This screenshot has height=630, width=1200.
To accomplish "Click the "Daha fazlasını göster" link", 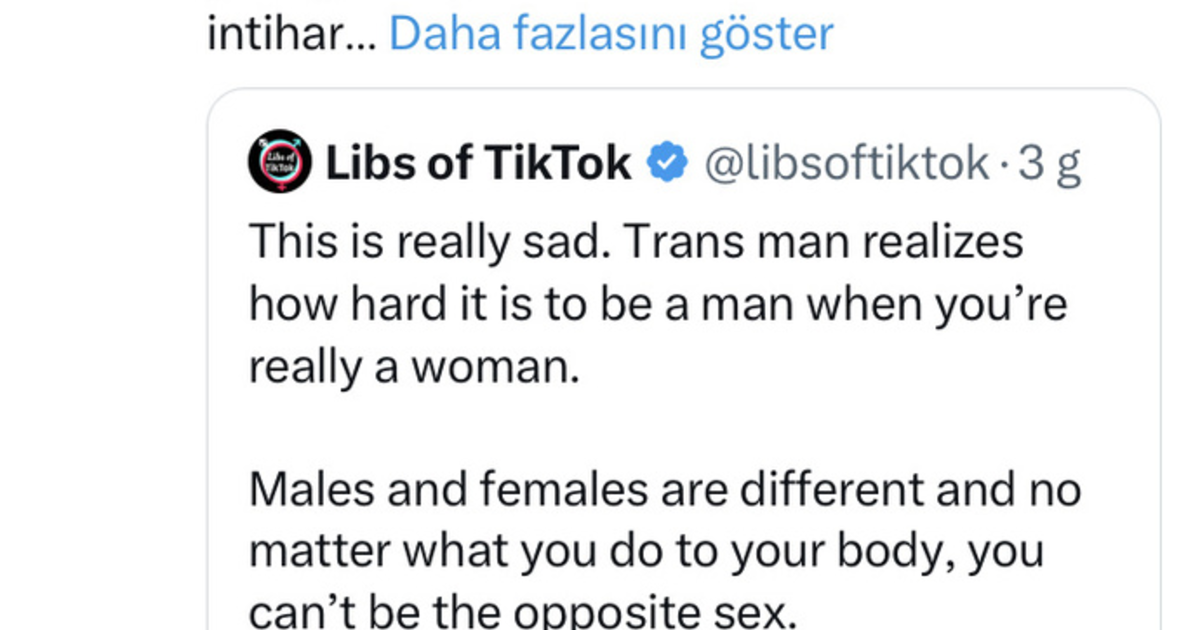I will (610, 34).
